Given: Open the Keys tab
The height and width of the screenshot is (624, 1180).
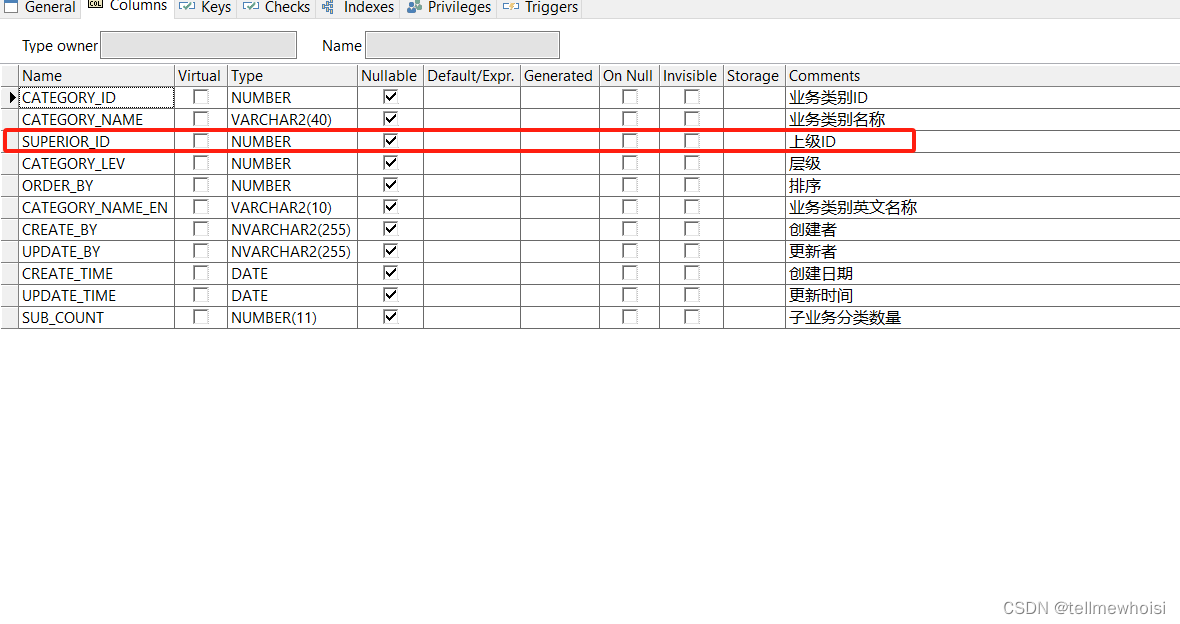Looking at the screenshot, I should click(x=205, y=8).
